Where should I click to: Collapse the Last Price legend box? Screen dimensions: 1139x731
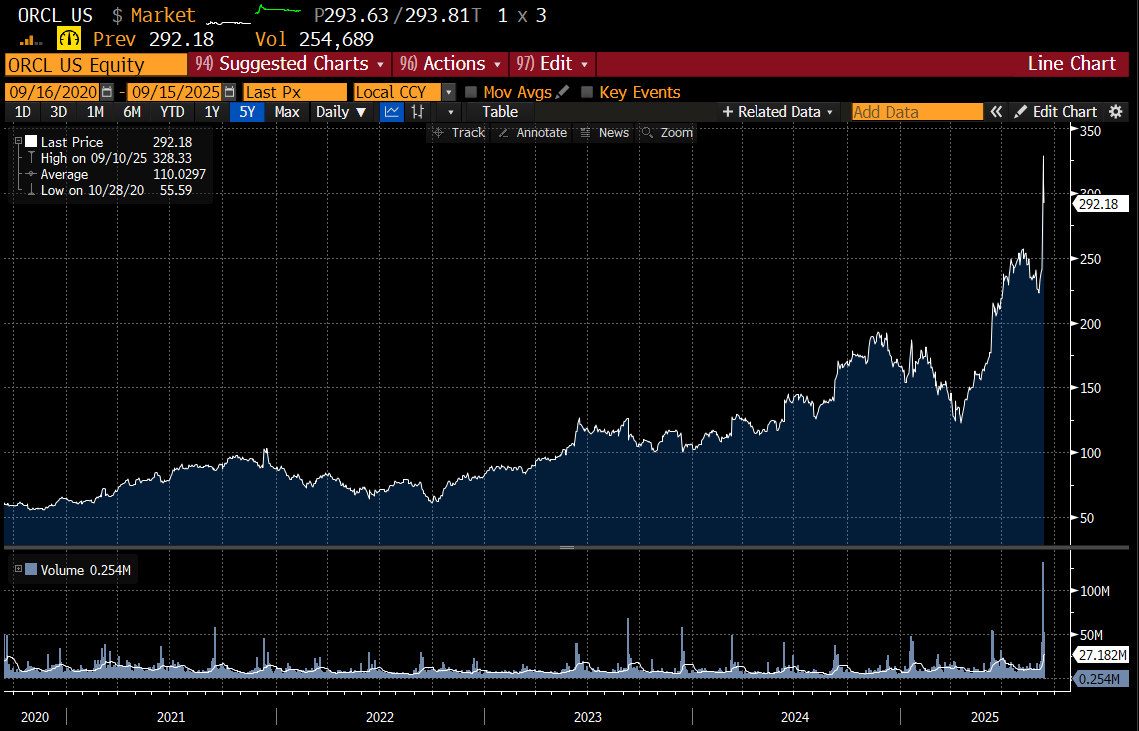19,142
